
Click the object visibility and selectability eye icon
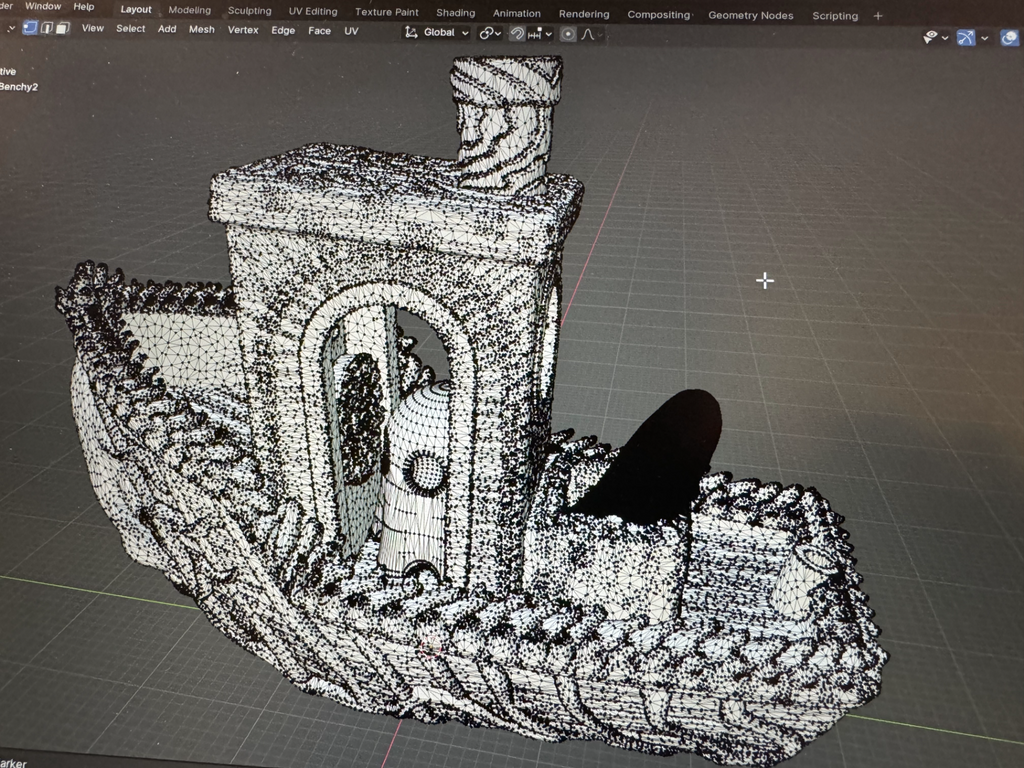pyautogui.click(x=930, y=37)
